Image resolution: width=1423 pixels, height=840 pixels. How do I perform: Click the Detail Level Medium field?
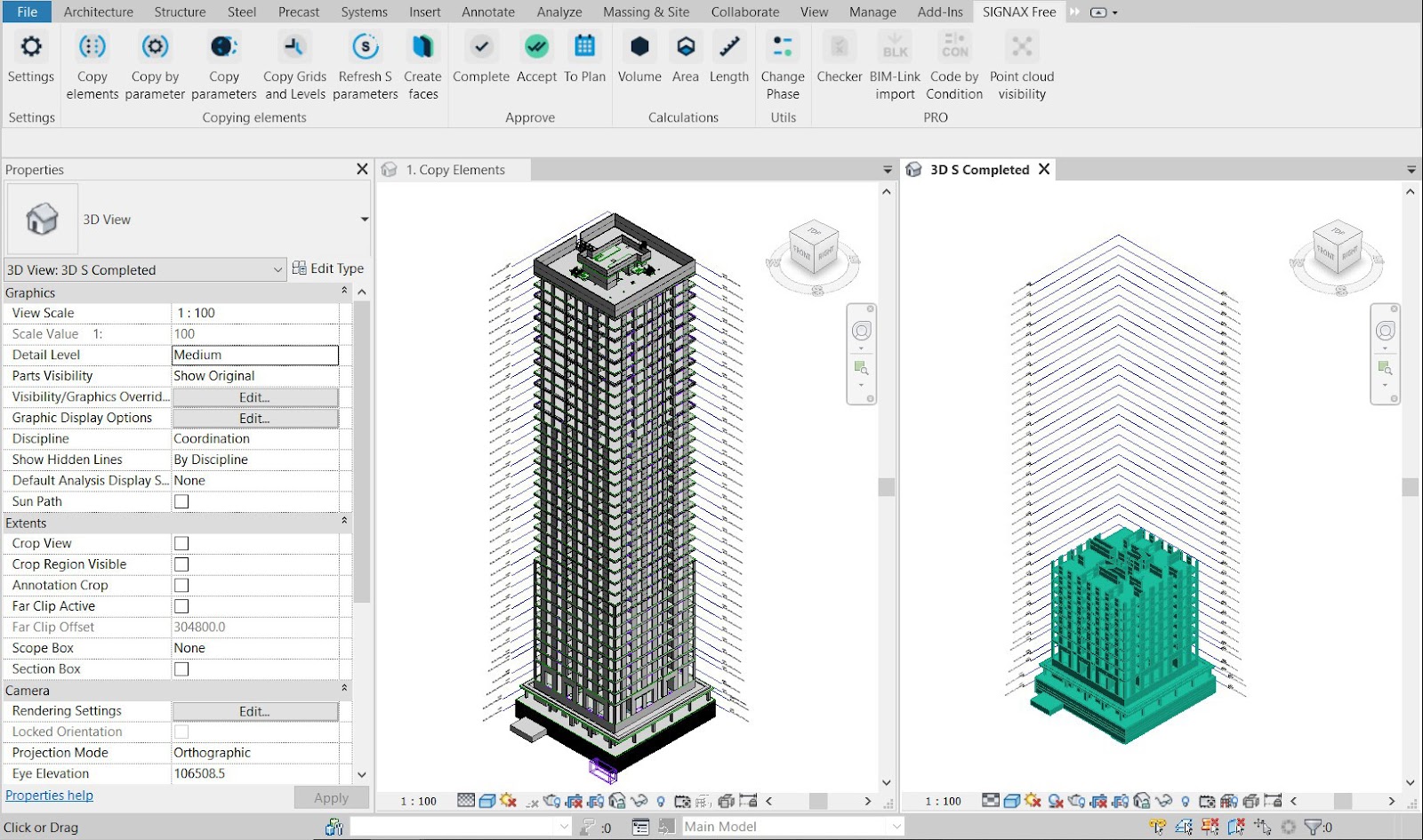[x=254, y=355]
